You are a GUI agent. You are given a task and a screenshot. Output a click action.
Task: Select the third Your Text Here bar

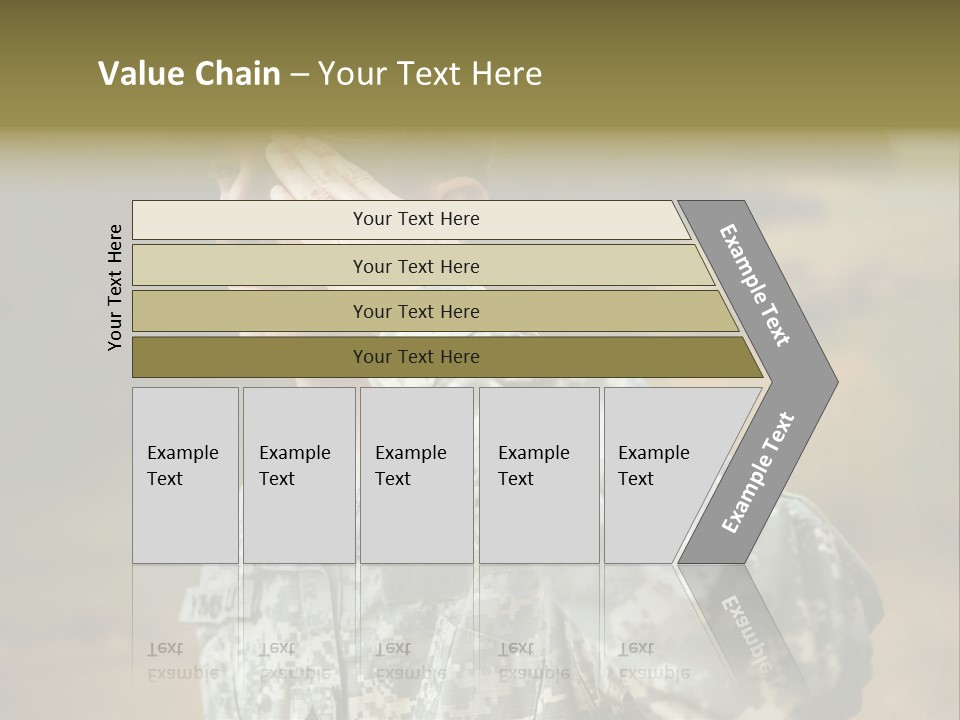(x=416, y=311)
